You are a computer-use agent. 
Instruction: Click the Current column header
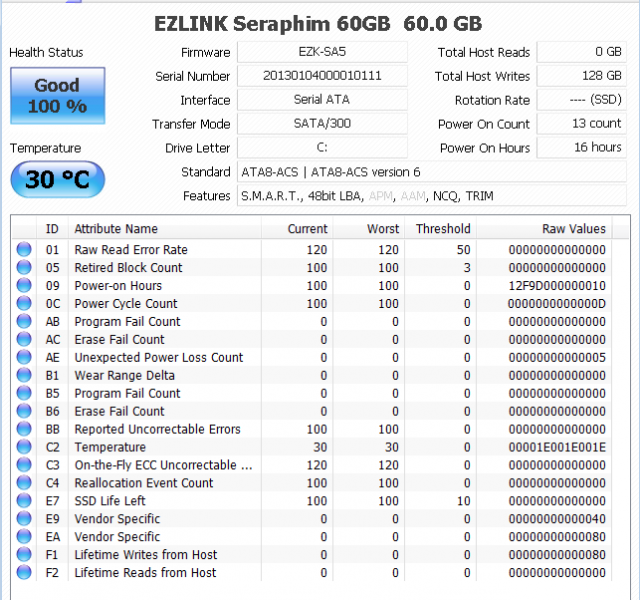[297, 229]
